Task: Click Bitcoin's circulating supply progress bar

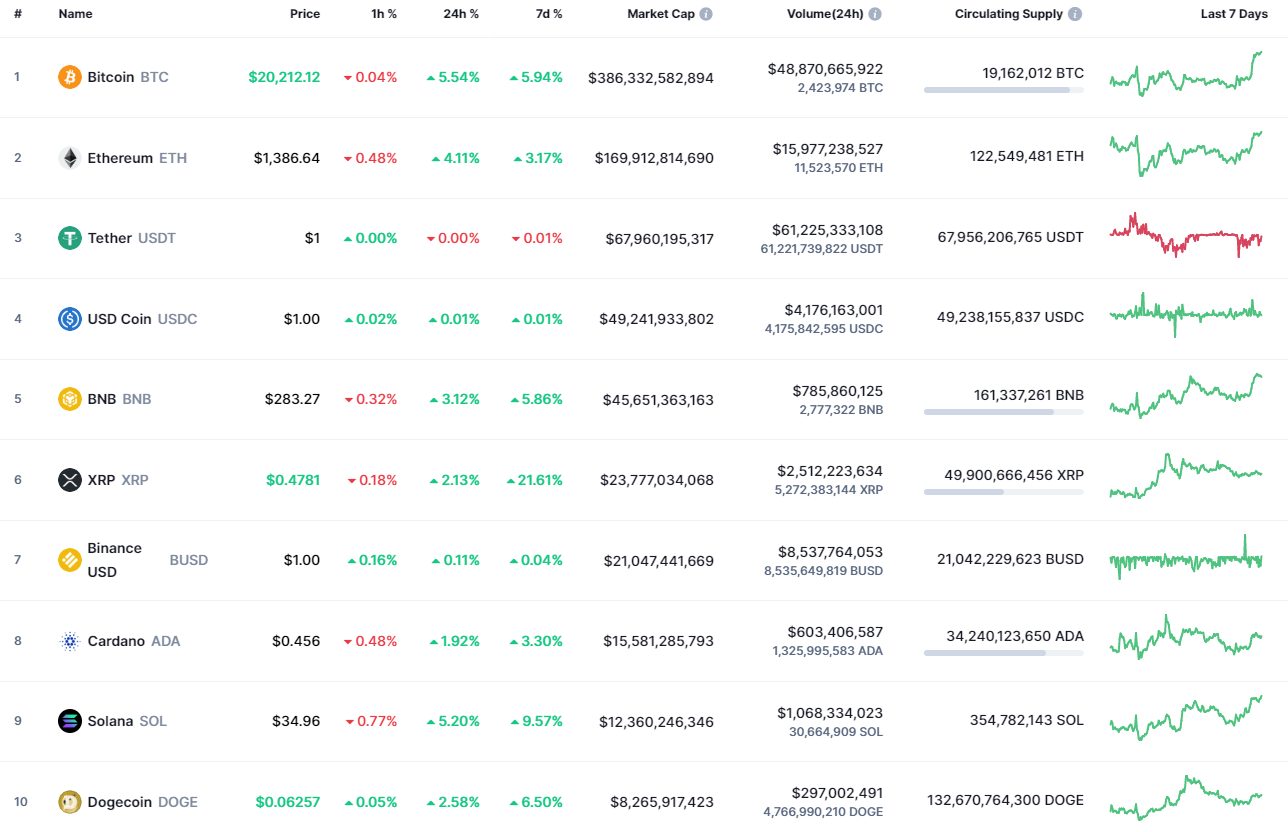Action: 1003,91
